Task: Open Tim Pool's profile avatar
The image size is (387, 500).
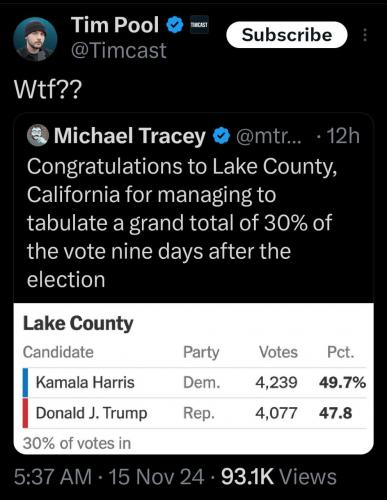Action: click(x=35, y=39)
